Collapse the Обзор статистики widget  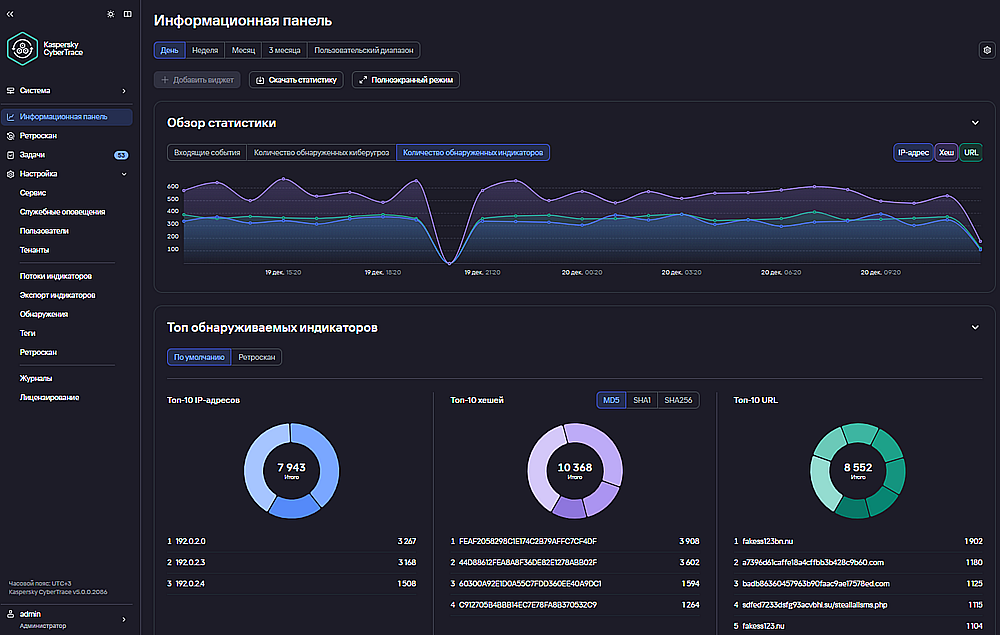pyautogui.click(x=975, y=123)
